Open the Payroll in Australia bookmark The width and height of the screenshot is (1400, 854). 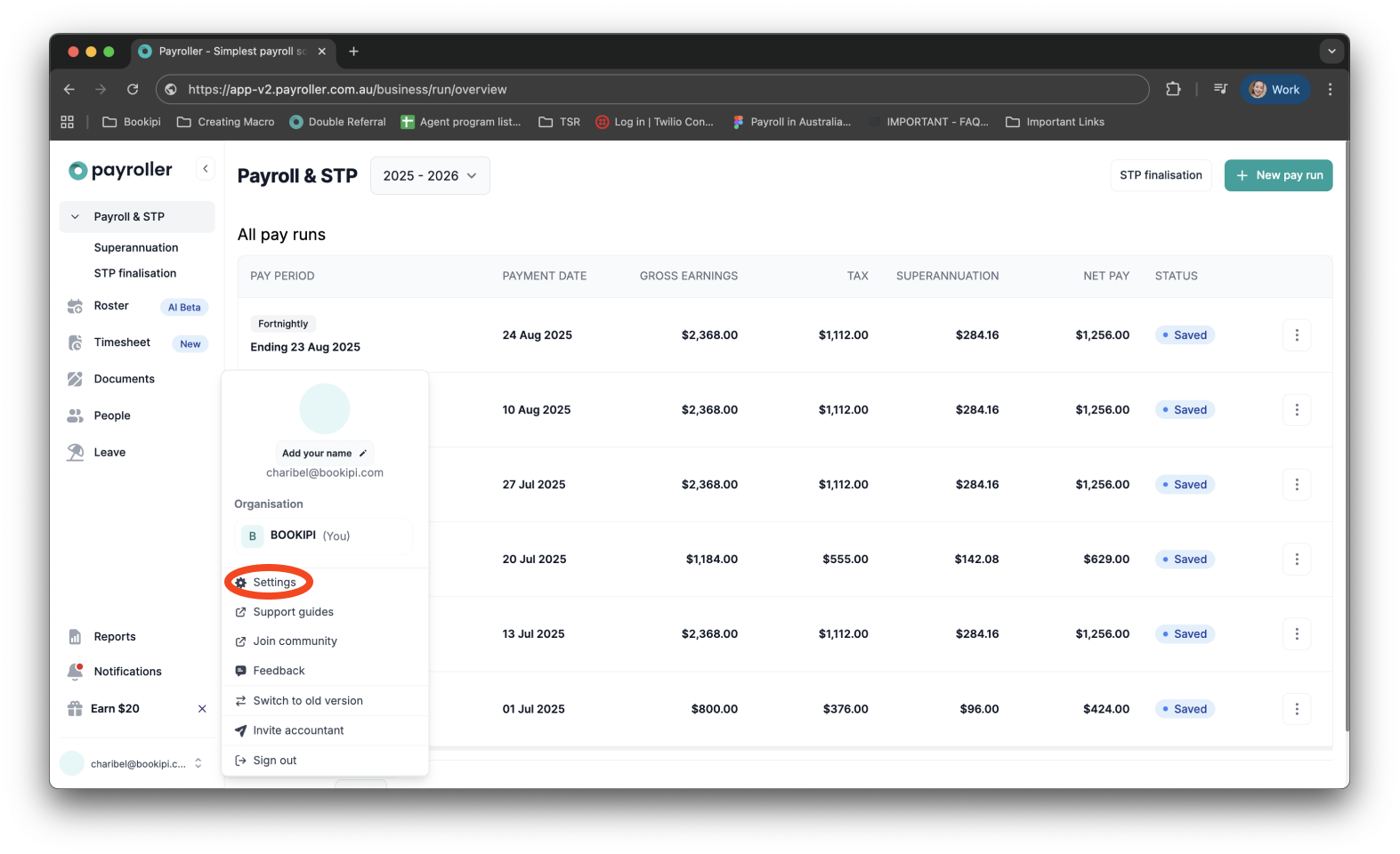(x=791, y=122)
